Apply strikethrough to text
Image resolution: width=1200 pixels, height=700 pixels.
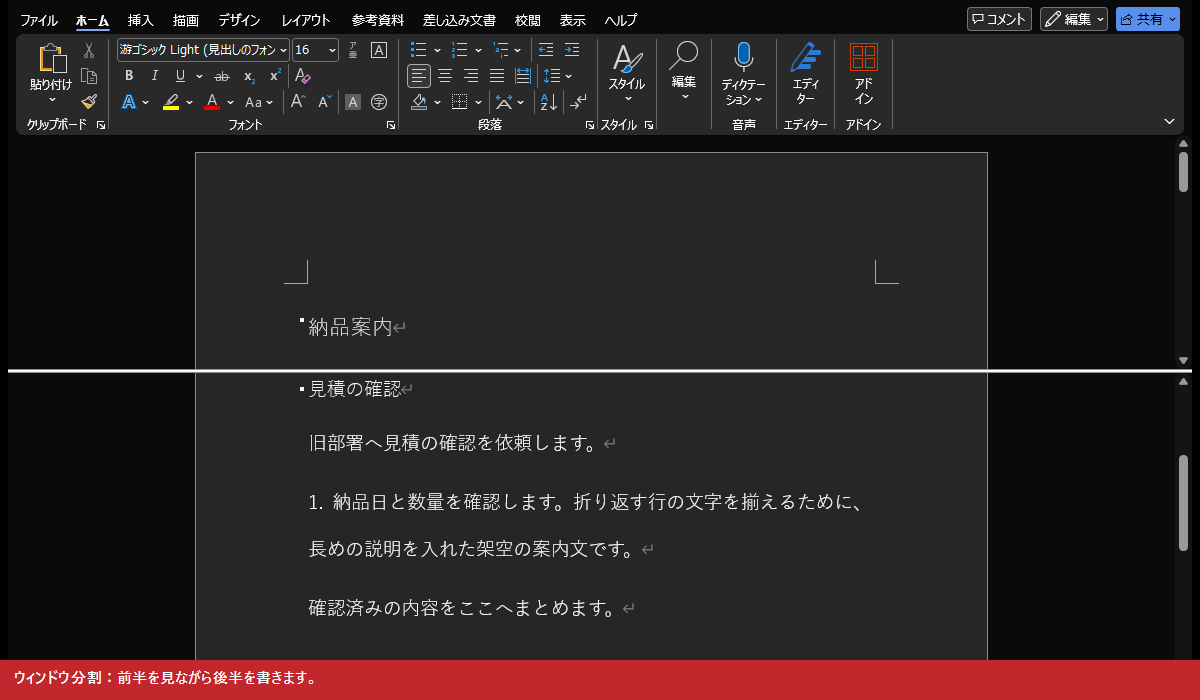(x=222, y=76)
